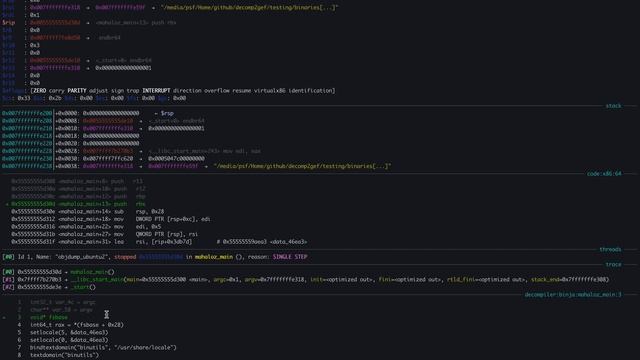Viewport: 640px width, 360px height.
Task: Click the SINGLE STEP stop reason
Action: pos(290,257)
